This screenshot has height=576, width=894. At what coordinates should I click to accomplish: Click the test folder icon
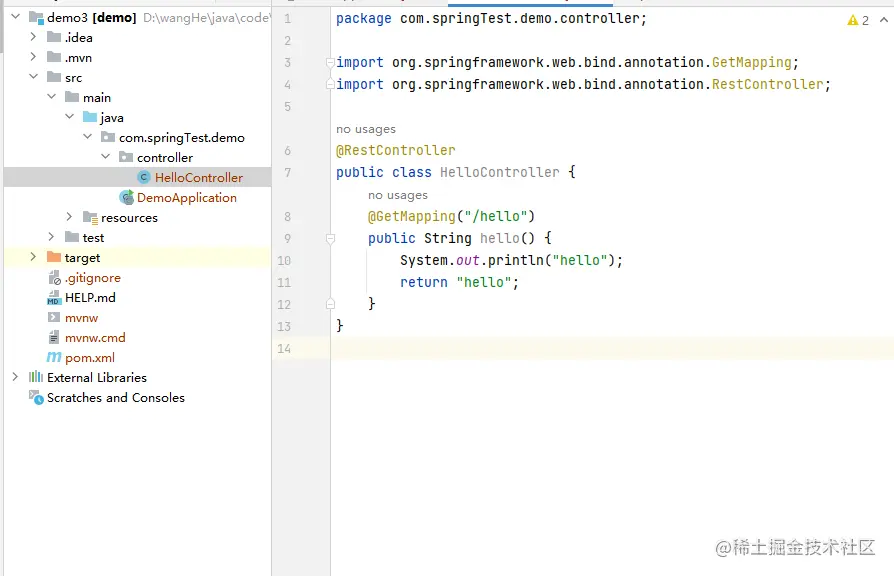[72, 237]
